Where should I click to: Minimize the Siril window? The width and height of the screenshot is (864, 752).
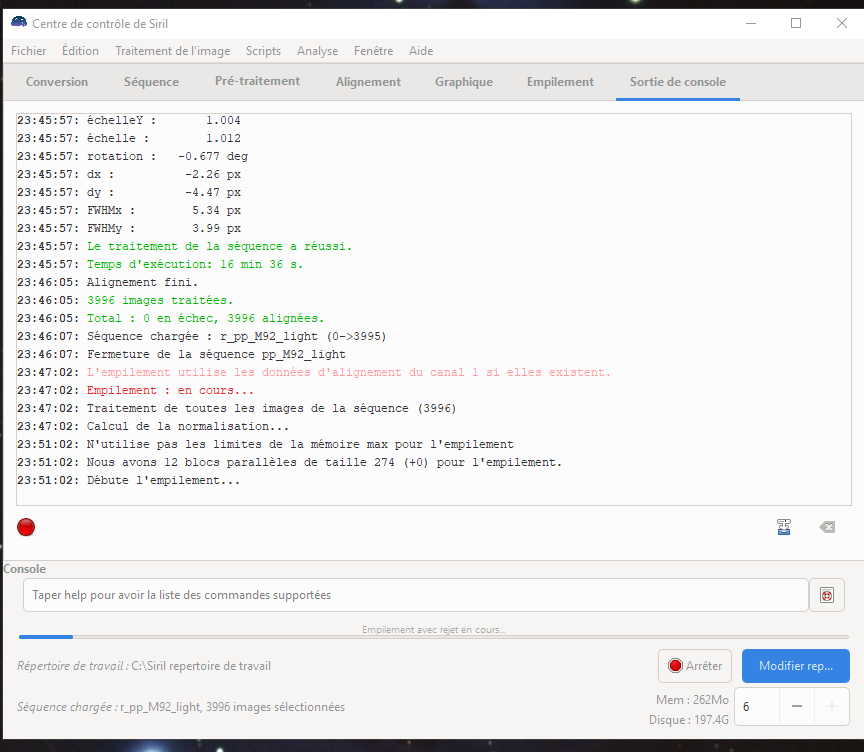(751, 23)
